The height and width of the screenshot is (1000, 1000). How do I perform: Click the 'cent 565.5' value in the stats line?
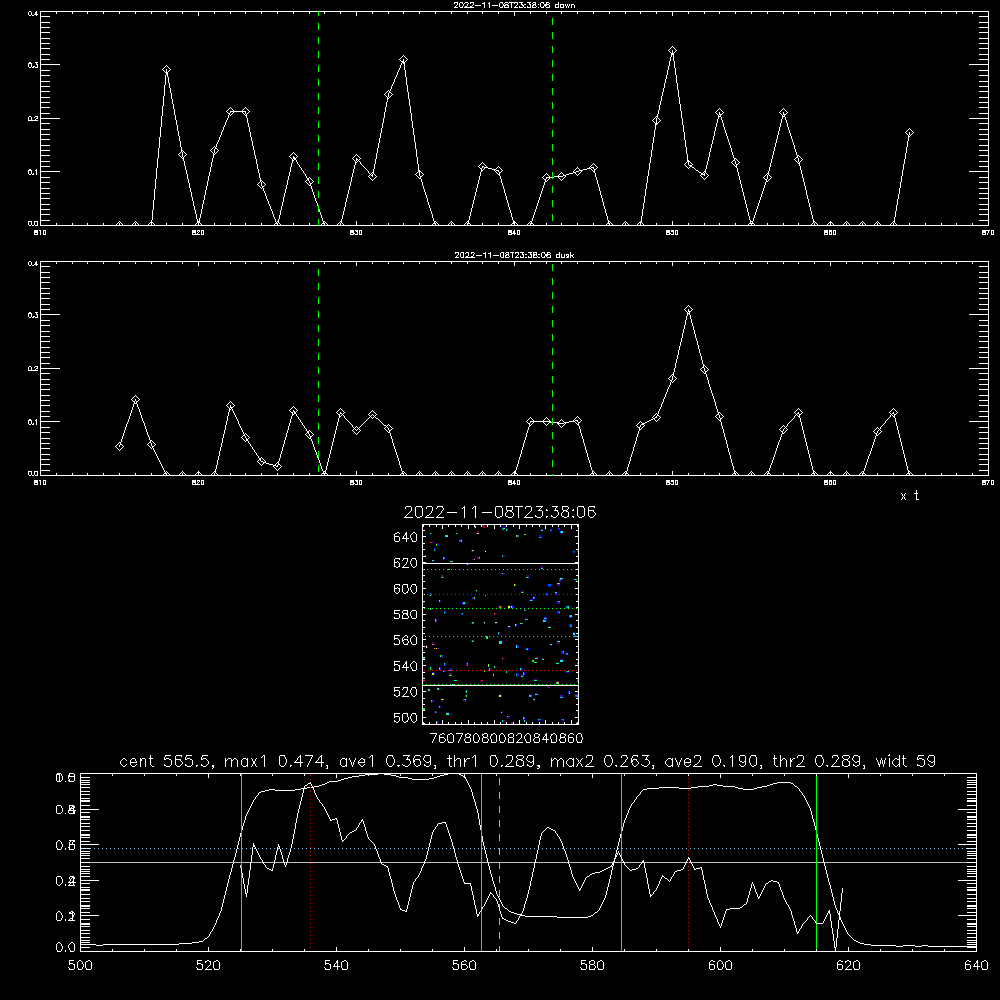[165, 761]
